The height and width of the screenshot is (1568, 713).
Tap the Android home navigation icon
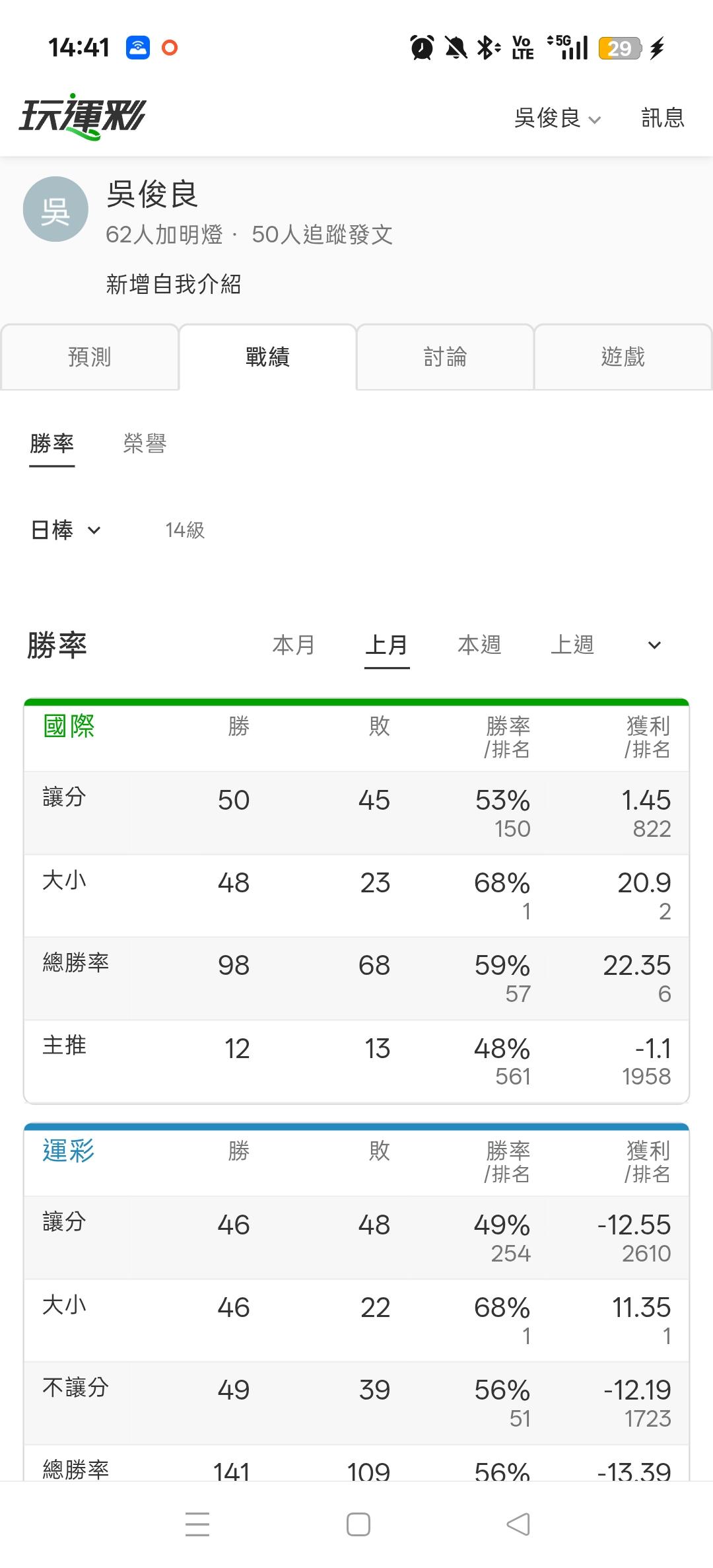(x=358, y=1524)
